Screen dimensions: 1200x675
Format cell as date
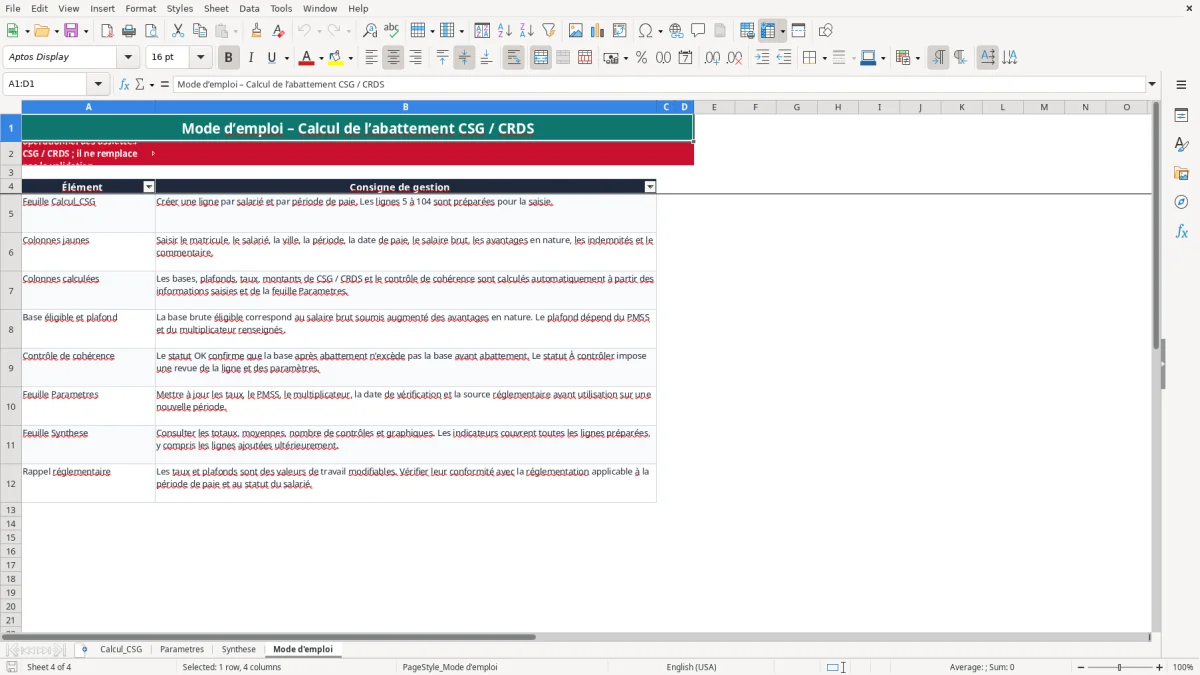685,58
